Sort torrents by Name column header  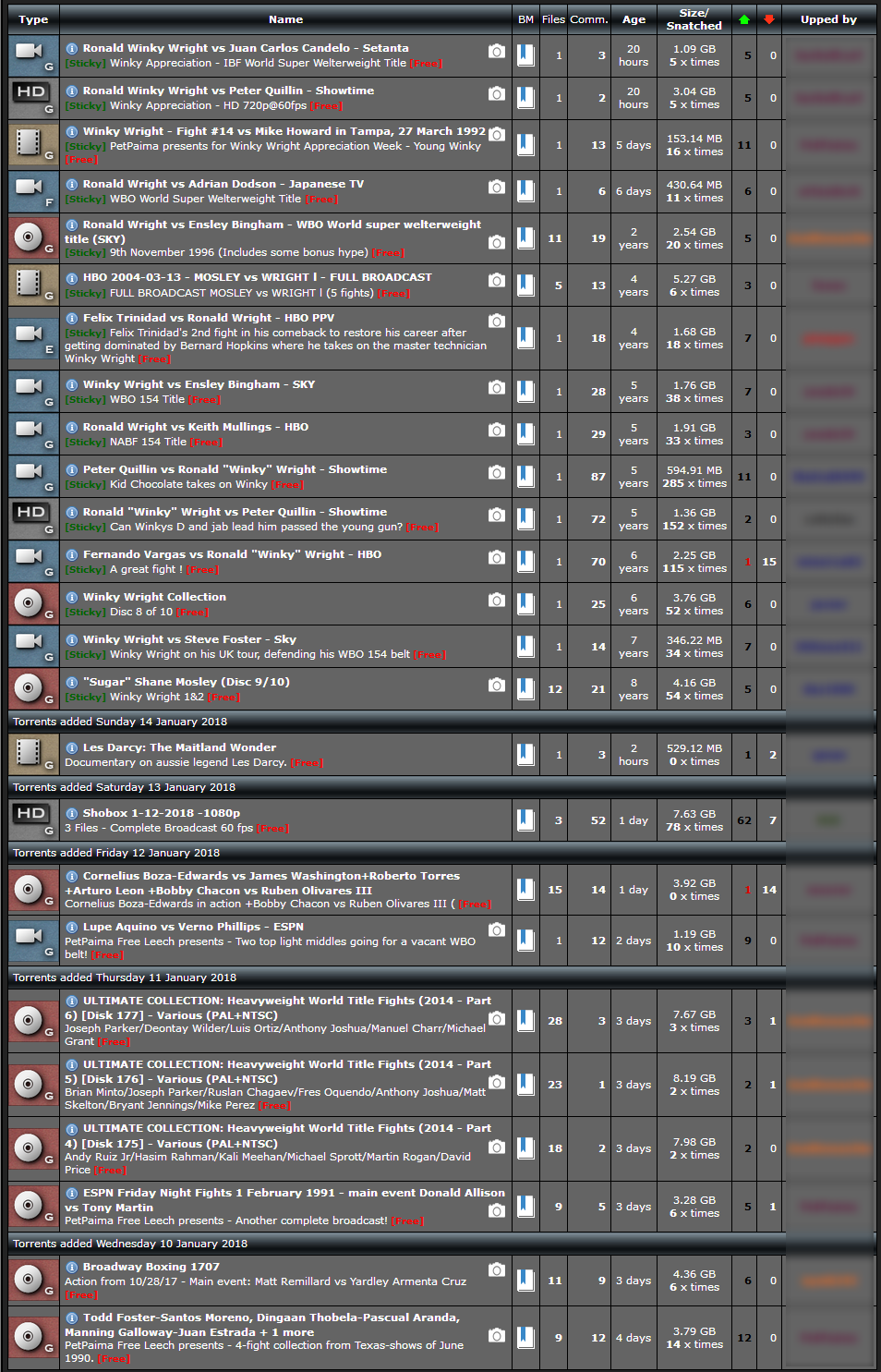286,19
